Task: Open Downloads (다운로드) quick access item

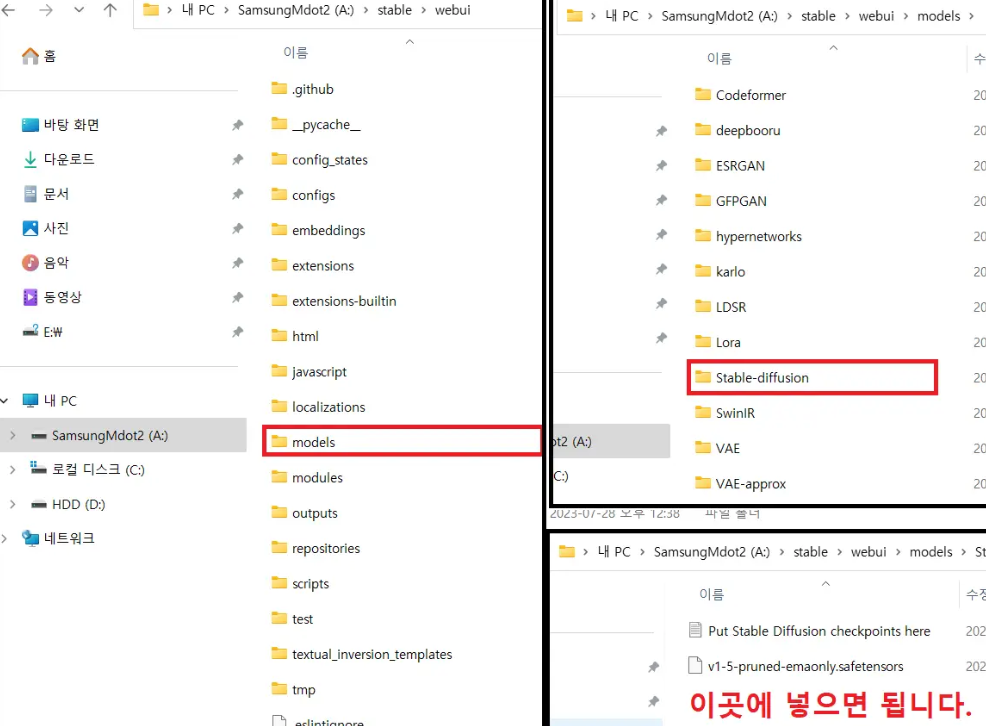Action: 58,159
